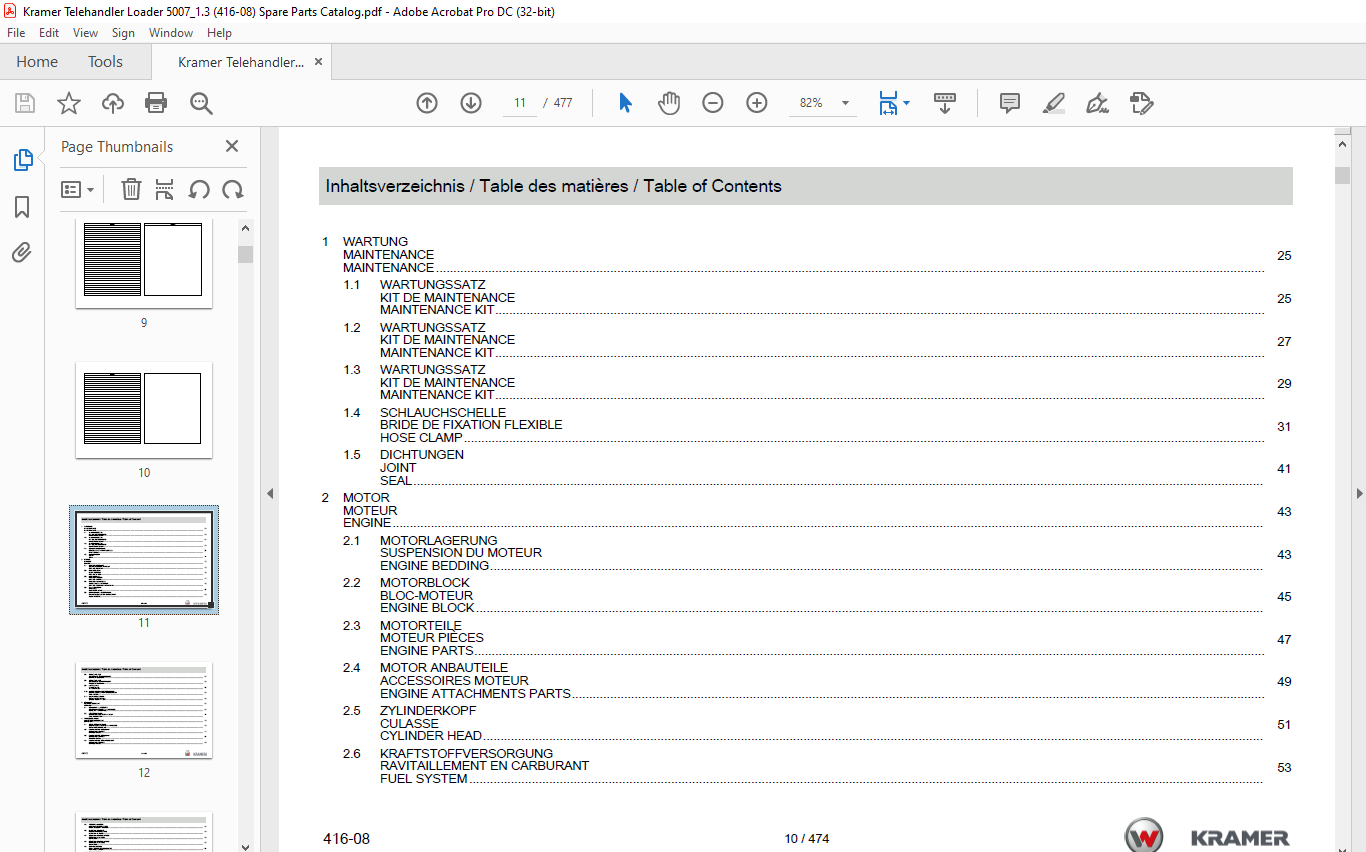The height and width of the screenshot is (852, 1366).
Task: Click the 'HOSE CLAMP' contents entry
Action: [421, 438]
